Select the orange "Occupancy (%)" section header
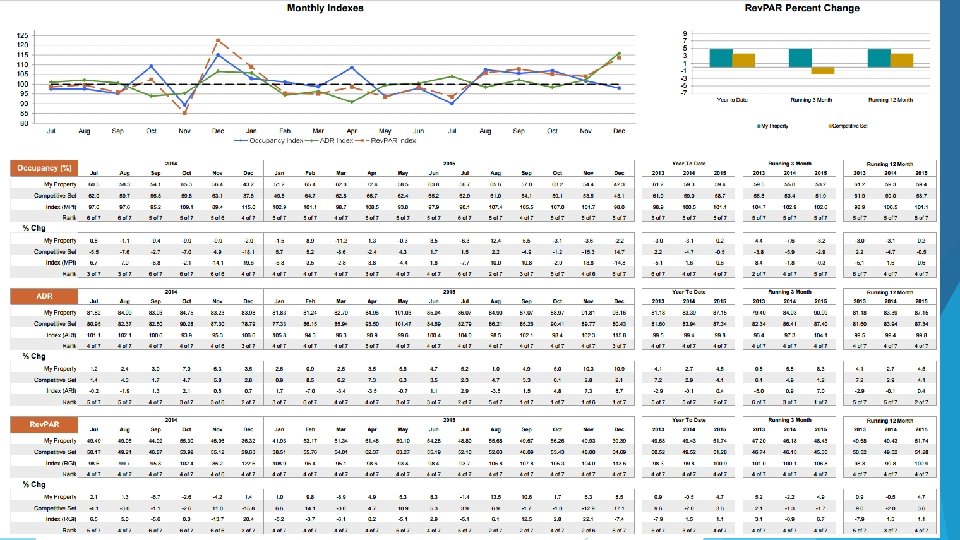The width and height of the screenshot is (960, 540). pyautogui.click(x=44, y=168)
